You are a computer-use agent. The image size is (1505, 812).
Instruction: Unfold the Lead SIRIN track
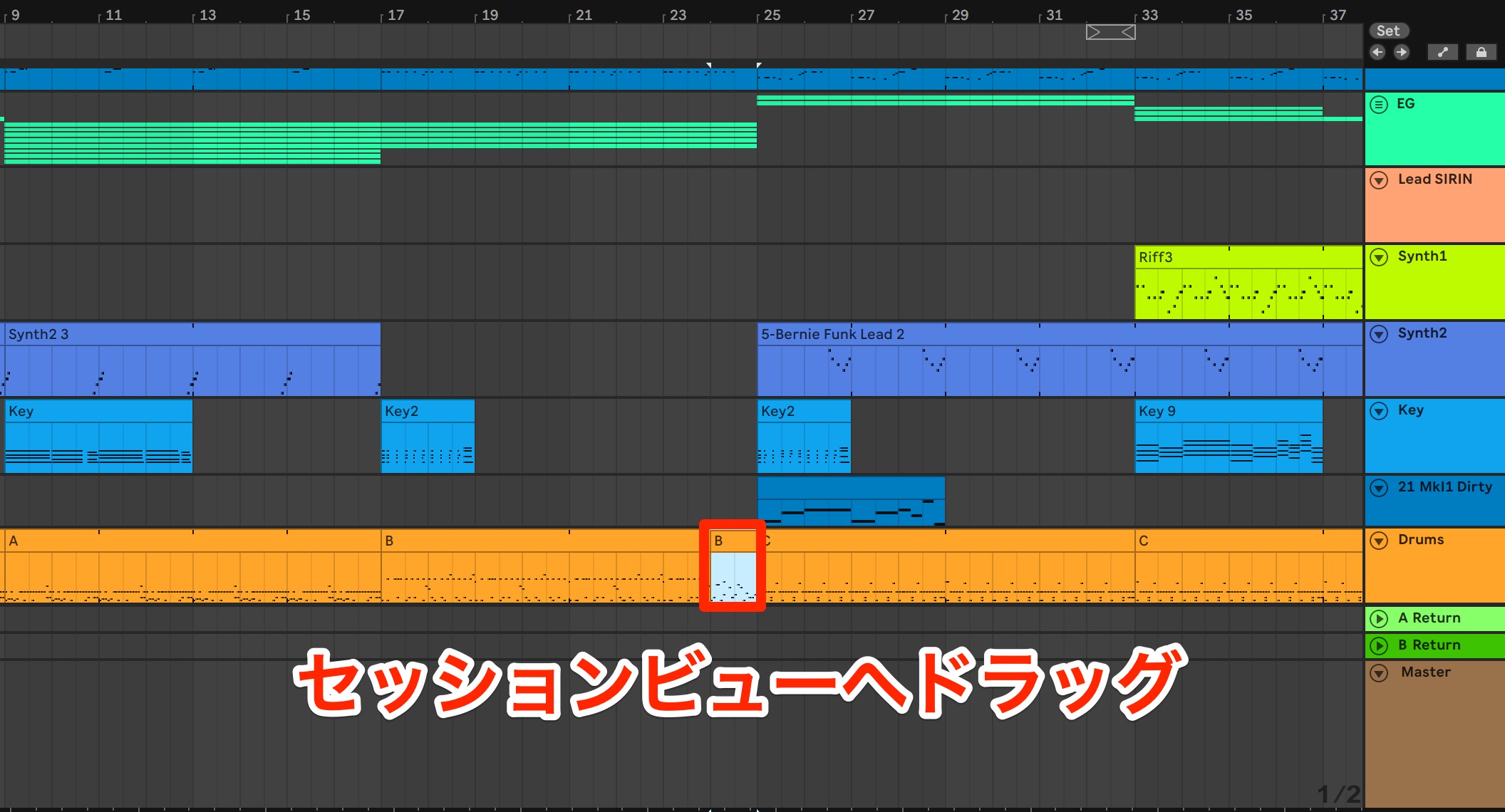(1380, 179)
